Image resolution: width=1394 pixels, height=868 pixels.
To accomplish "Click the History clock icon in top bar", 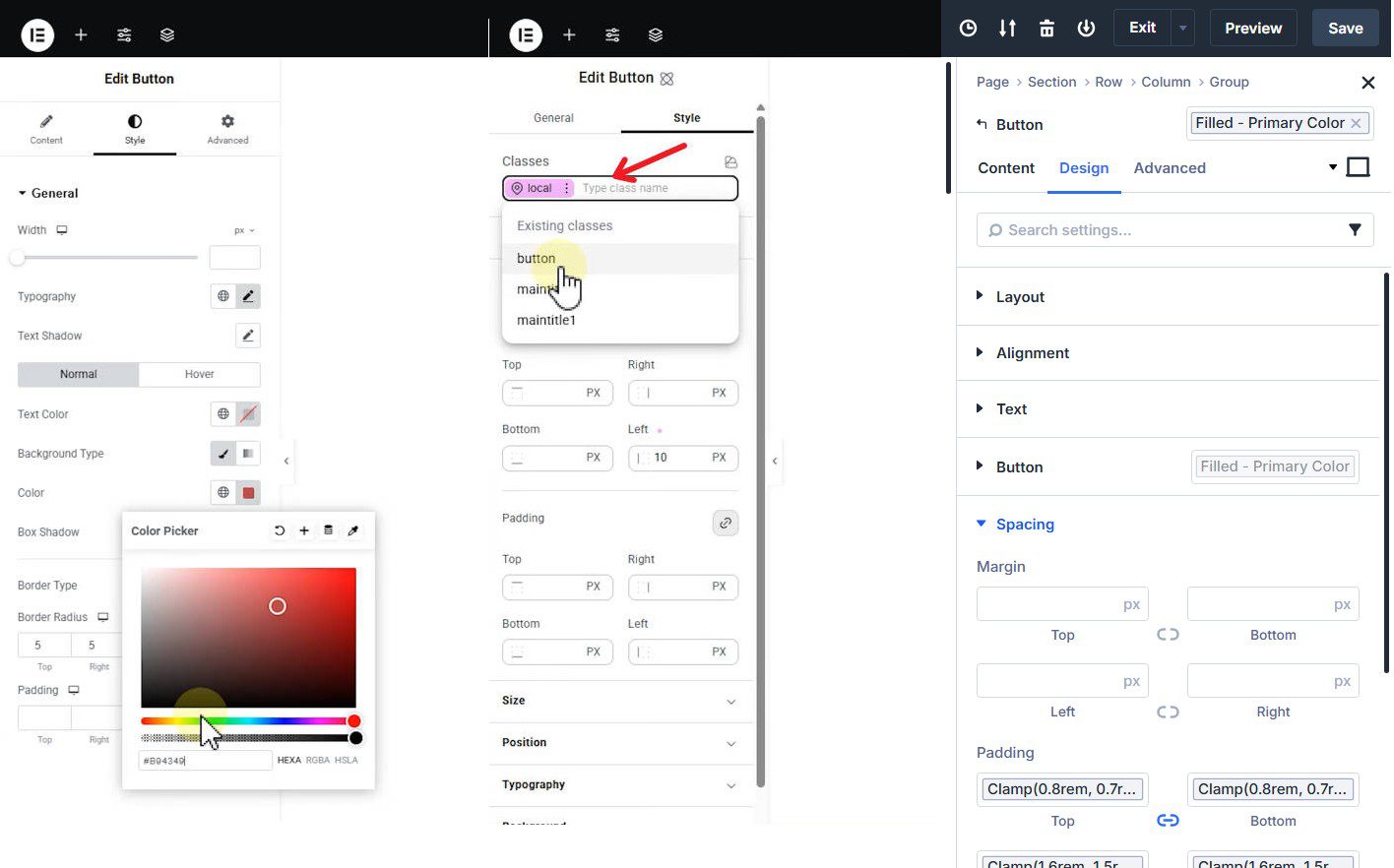I will coord(968,28).
